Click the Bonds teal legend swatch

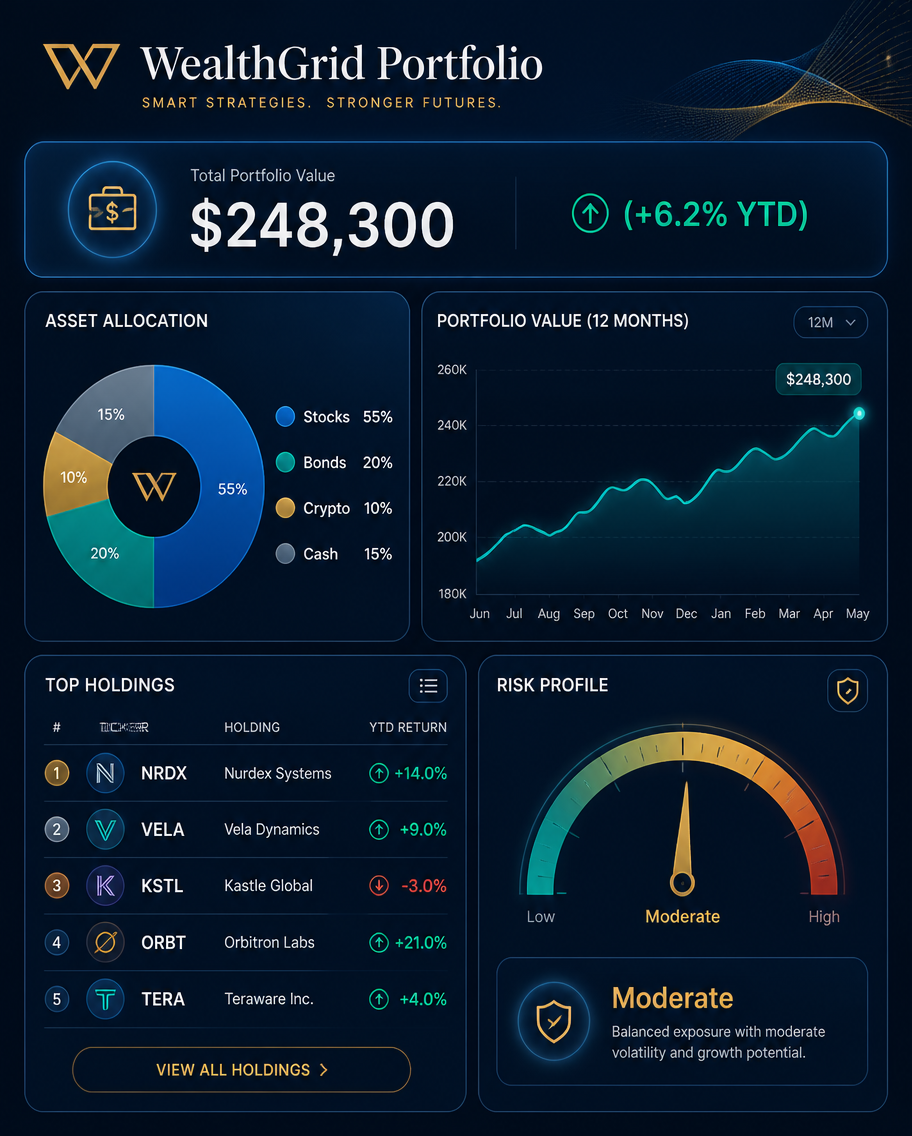pyautogui.click(x=285, y=462)
